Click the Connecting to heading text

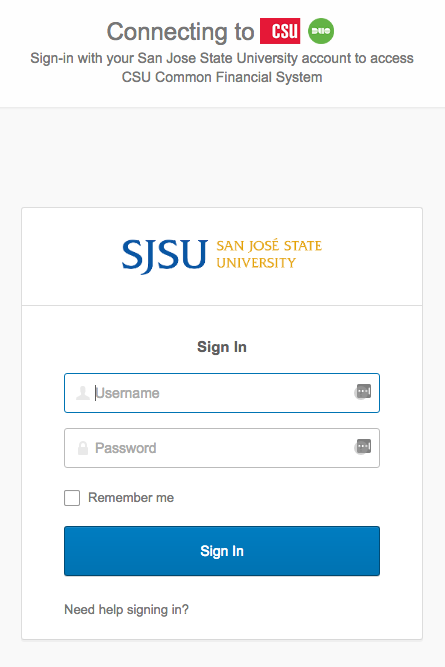pyautogui.click(x=180, y=31)
